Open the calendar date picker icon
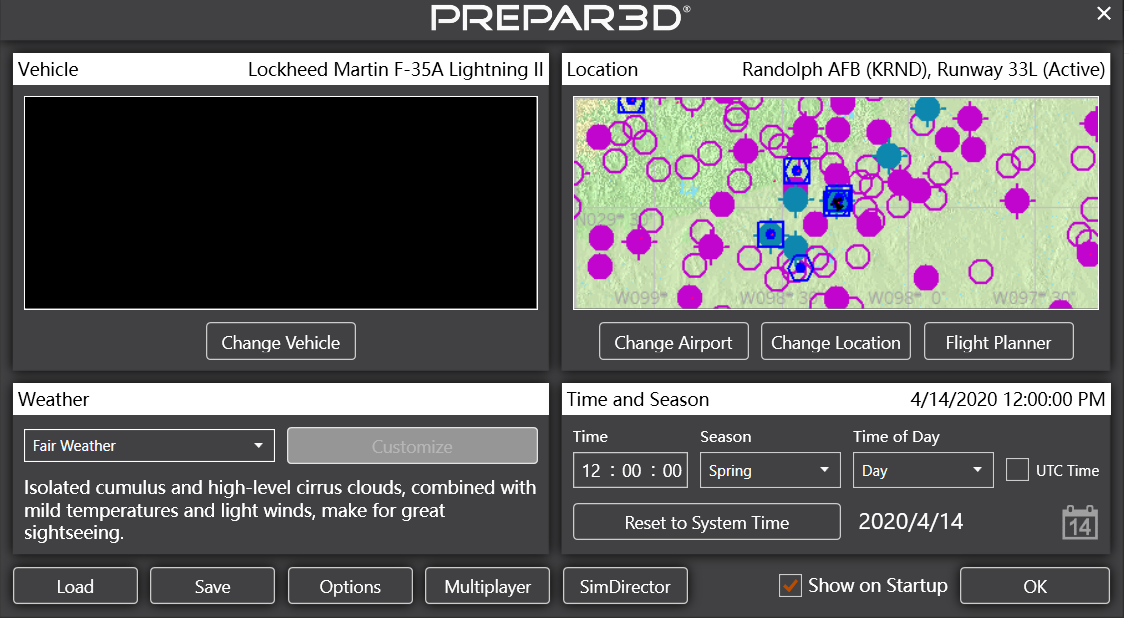 (1080, 523)
